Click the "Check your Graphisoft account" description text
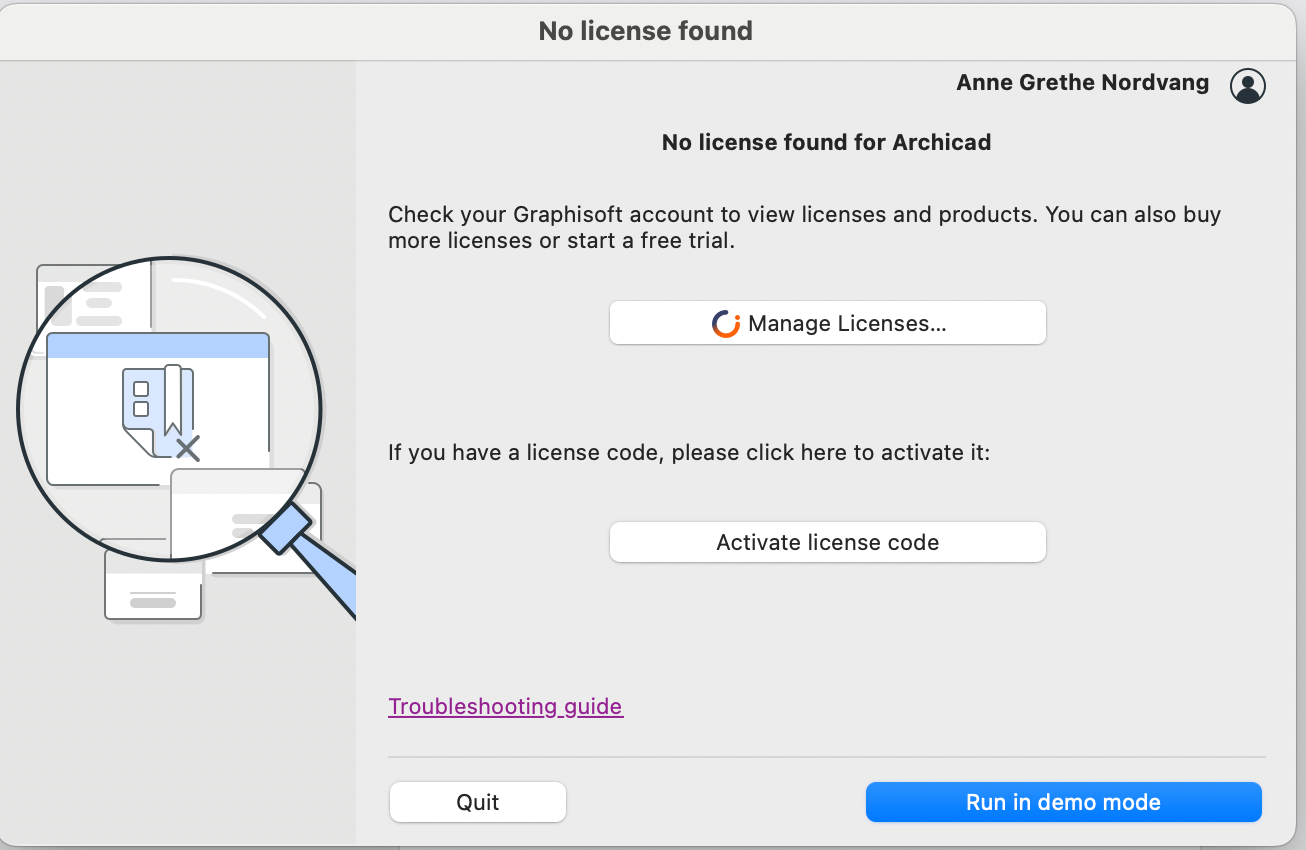 click(804, 227)
